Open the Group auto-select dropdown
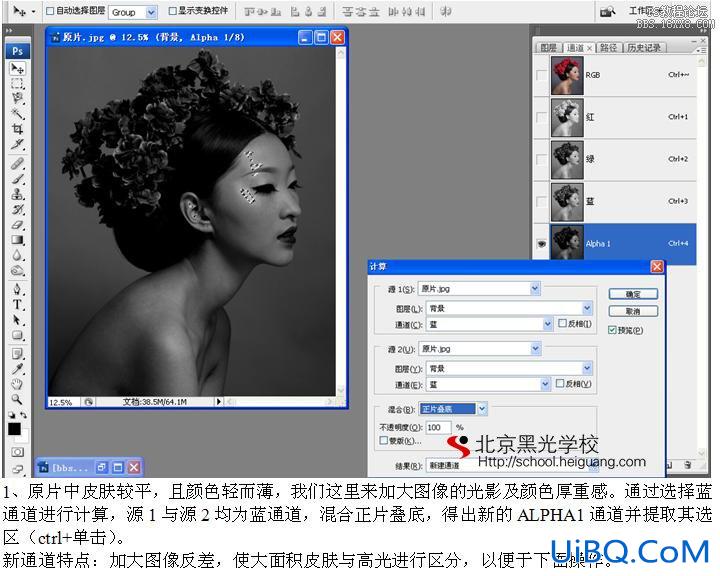The width and height of the screenshot is (720, 576). point(151,12)
